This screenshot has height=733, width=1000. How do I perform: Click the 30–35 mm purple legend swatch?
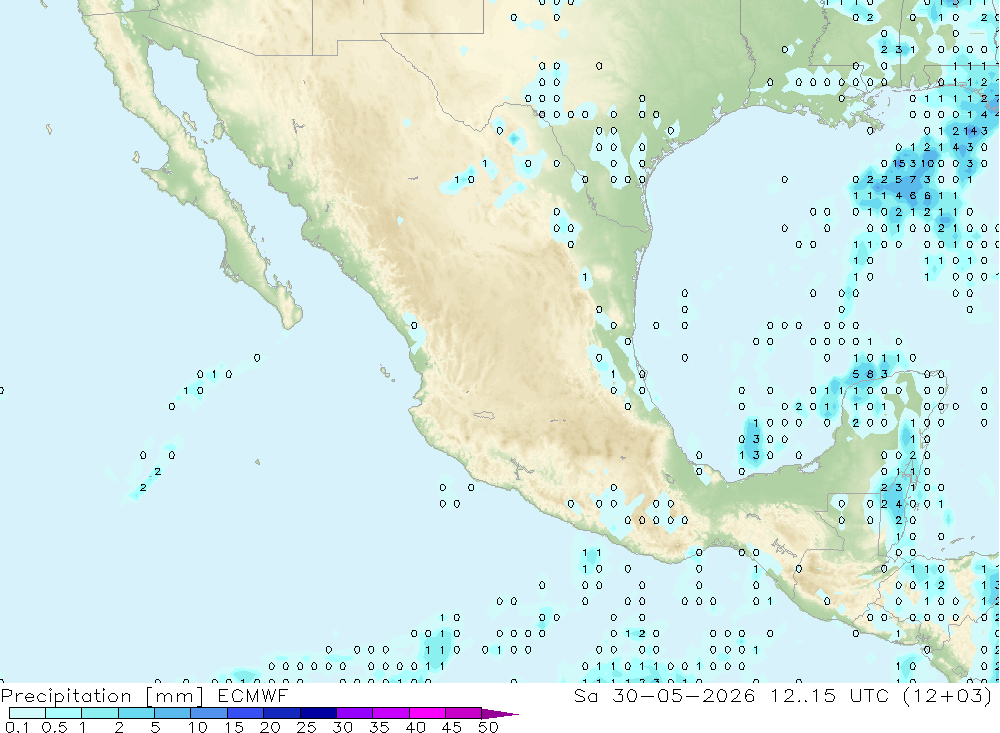pos(355,713)
